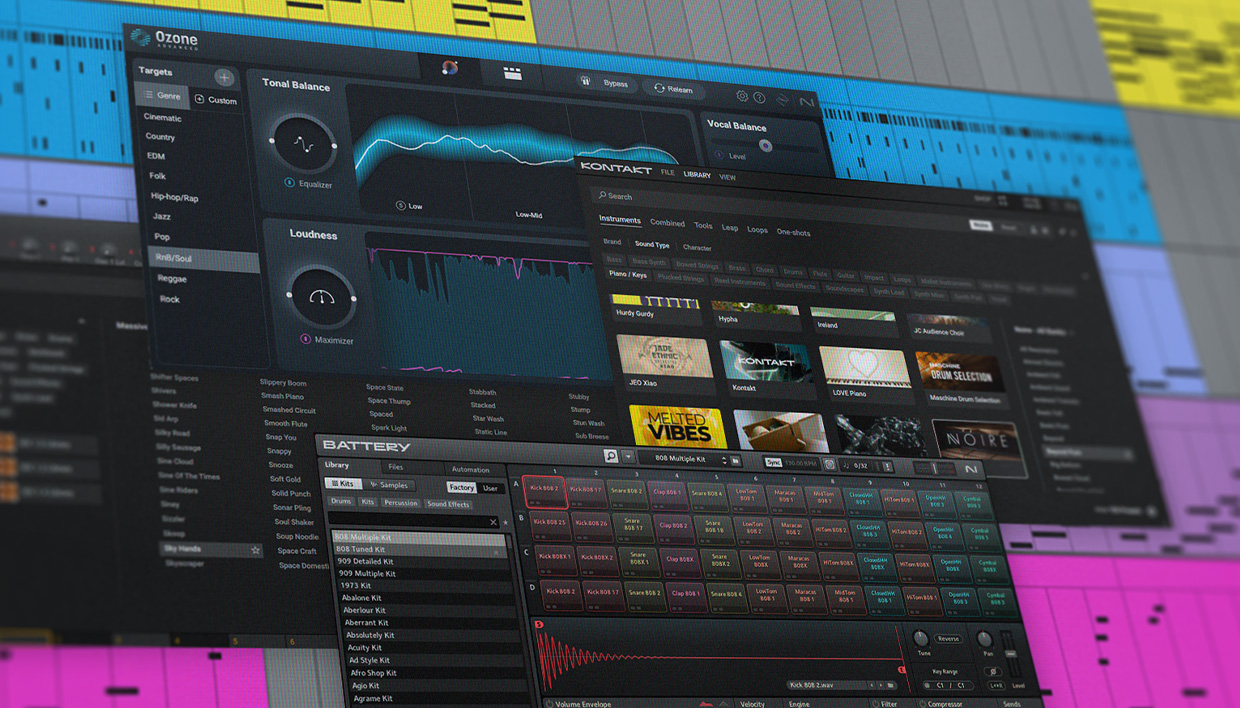Toggle the Maximizer power button

(306, 339)
